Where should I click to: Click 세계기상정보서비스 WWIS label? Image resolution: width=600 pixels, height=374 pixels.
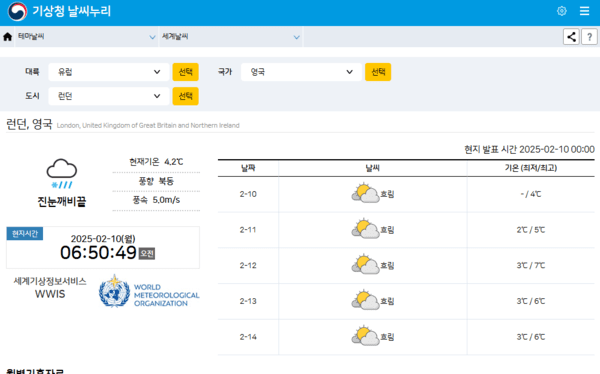[50, 287]
